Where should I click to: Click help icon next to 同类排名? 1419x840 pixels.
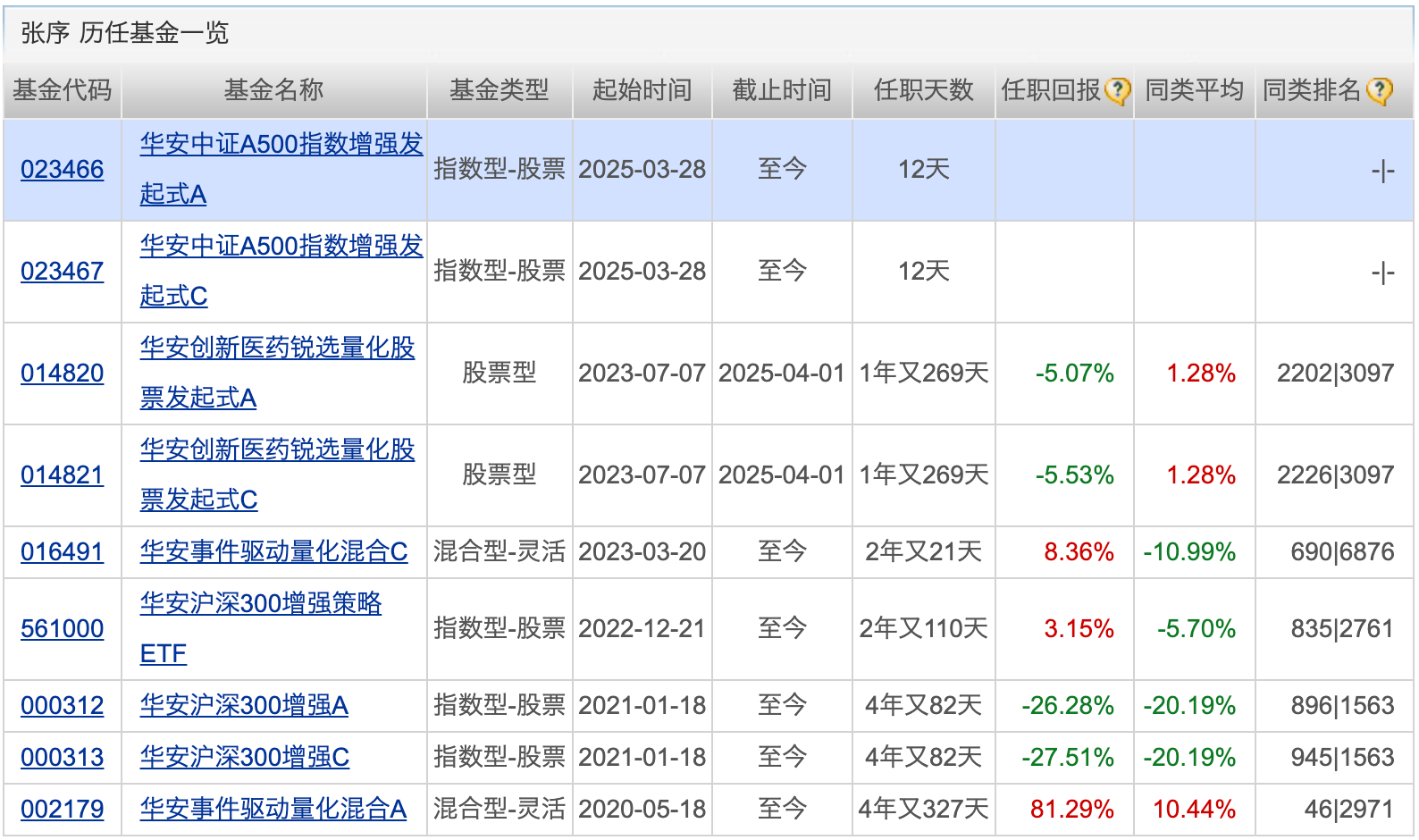(x=1379, y=91)
